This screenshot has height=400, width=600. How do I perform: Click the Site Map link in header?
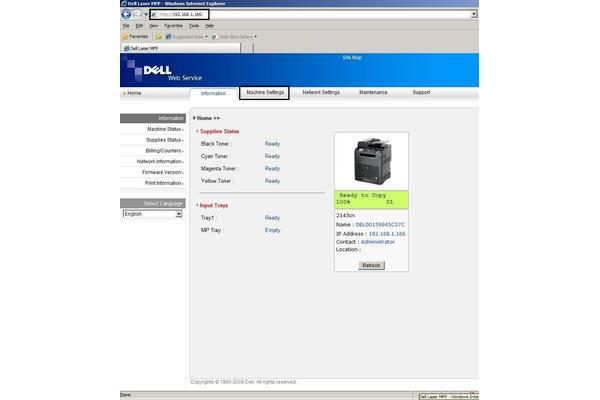pos(352,57)
